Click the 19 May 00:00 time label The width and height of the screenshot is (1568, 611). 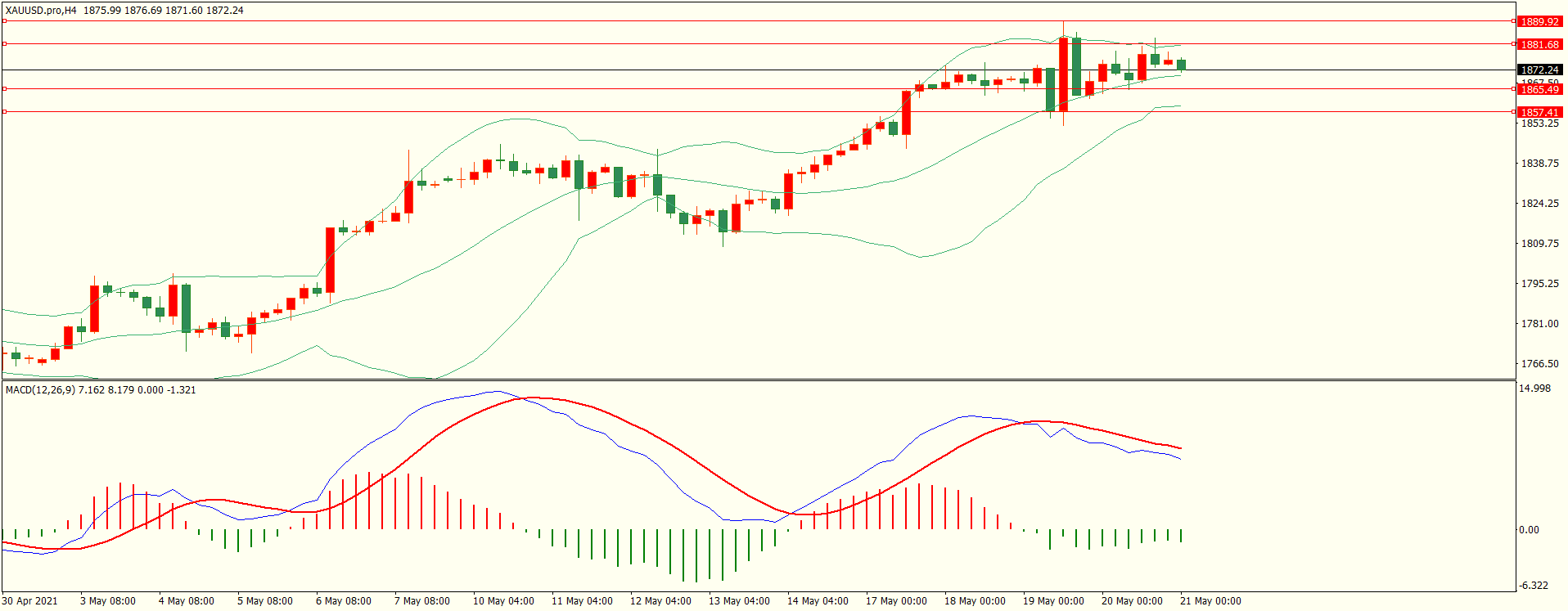[x=1053, y=601]
